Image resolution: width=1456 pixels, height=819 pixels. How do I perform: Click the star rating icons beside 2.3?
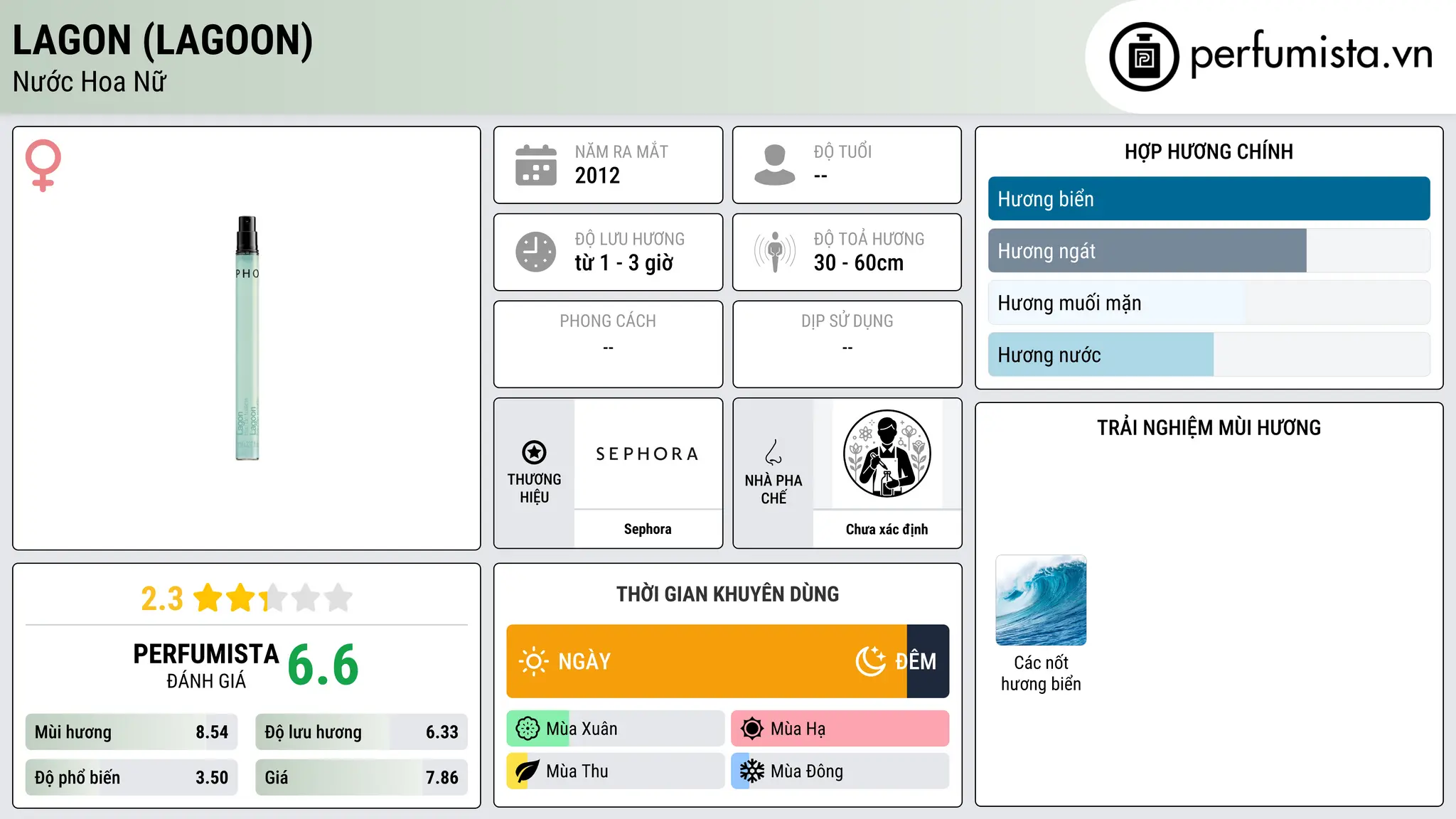tap(273, 598)
